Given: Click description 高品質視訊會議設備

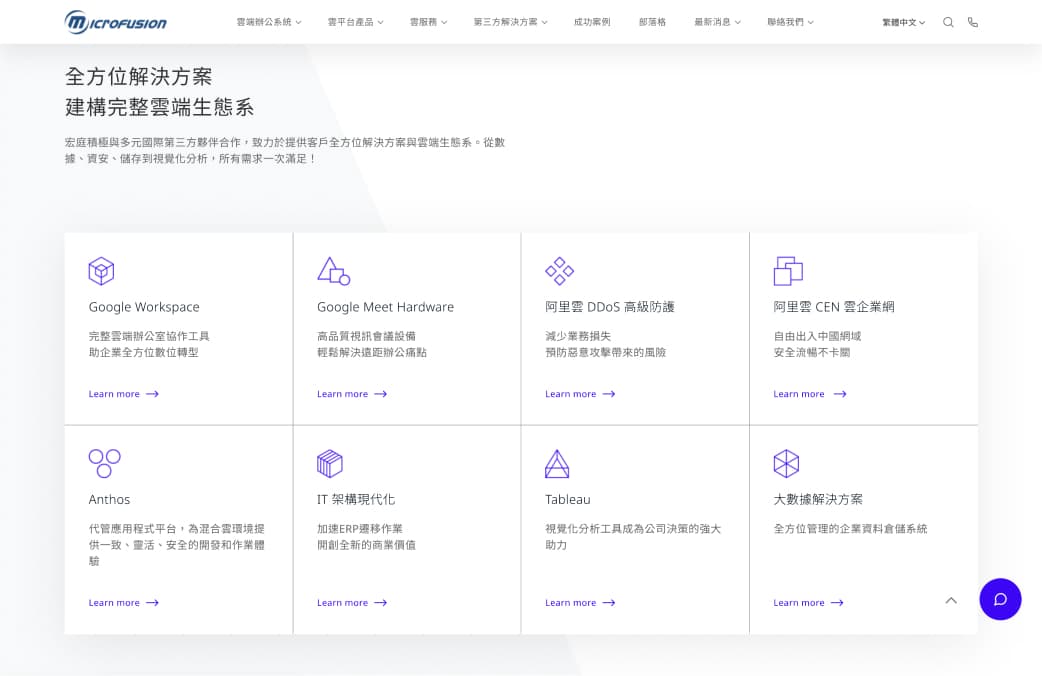Looking at the screenshot, I should 367,336.
